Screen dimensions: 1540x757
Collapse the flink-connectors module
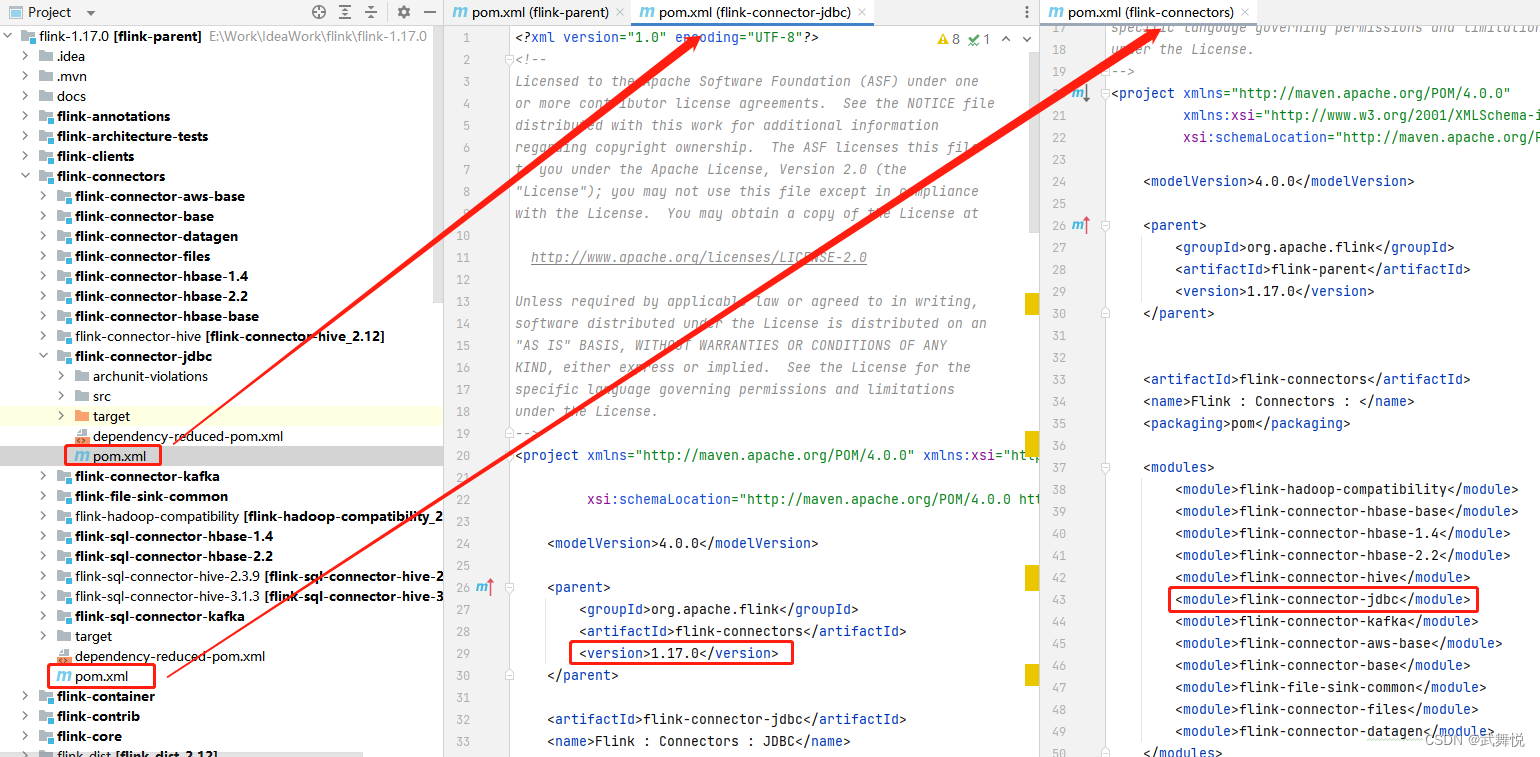(x=27, y=176)
